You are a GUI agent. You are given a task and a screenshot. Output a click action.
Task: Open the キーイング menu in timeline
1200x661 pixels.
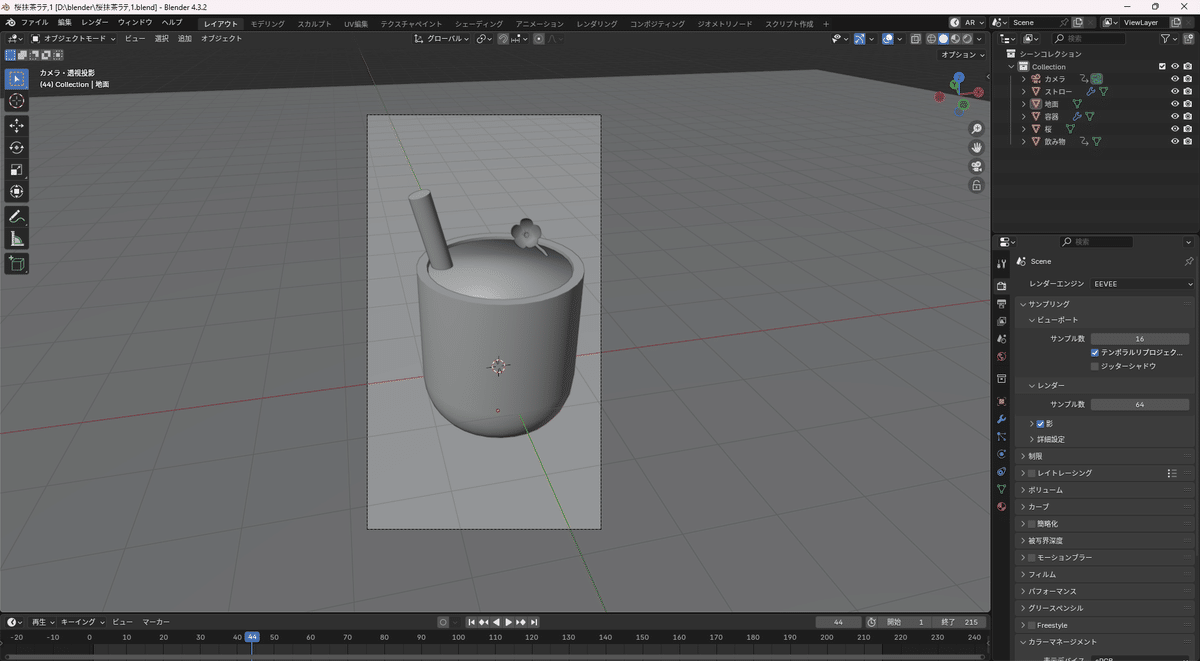81,622
